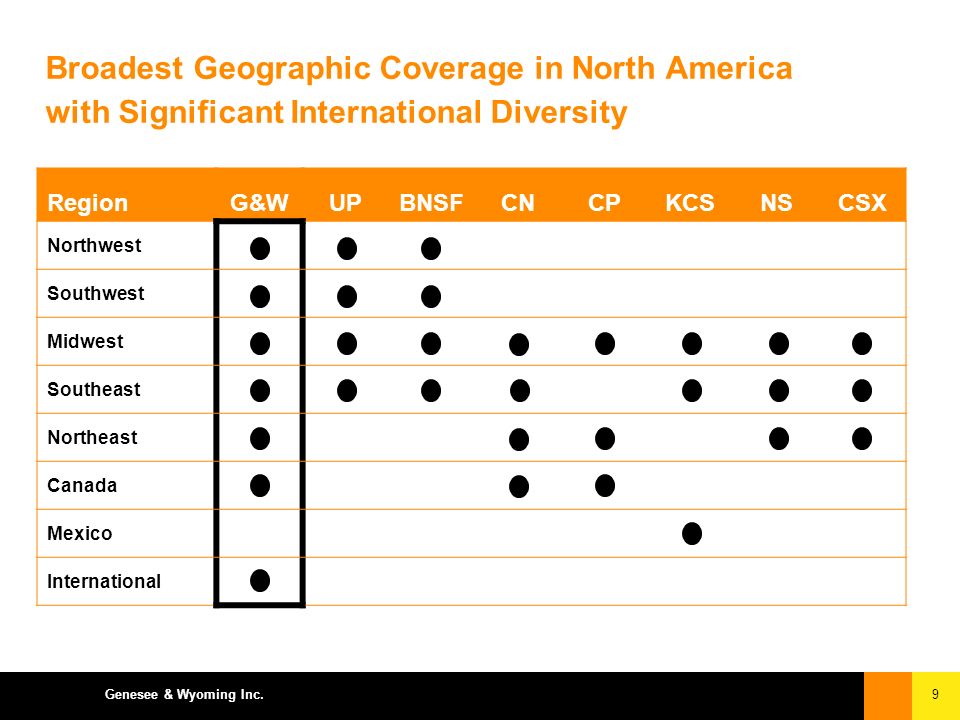
Task: Select the Southwest dot under BNSF
Action: tap(431, 296)
